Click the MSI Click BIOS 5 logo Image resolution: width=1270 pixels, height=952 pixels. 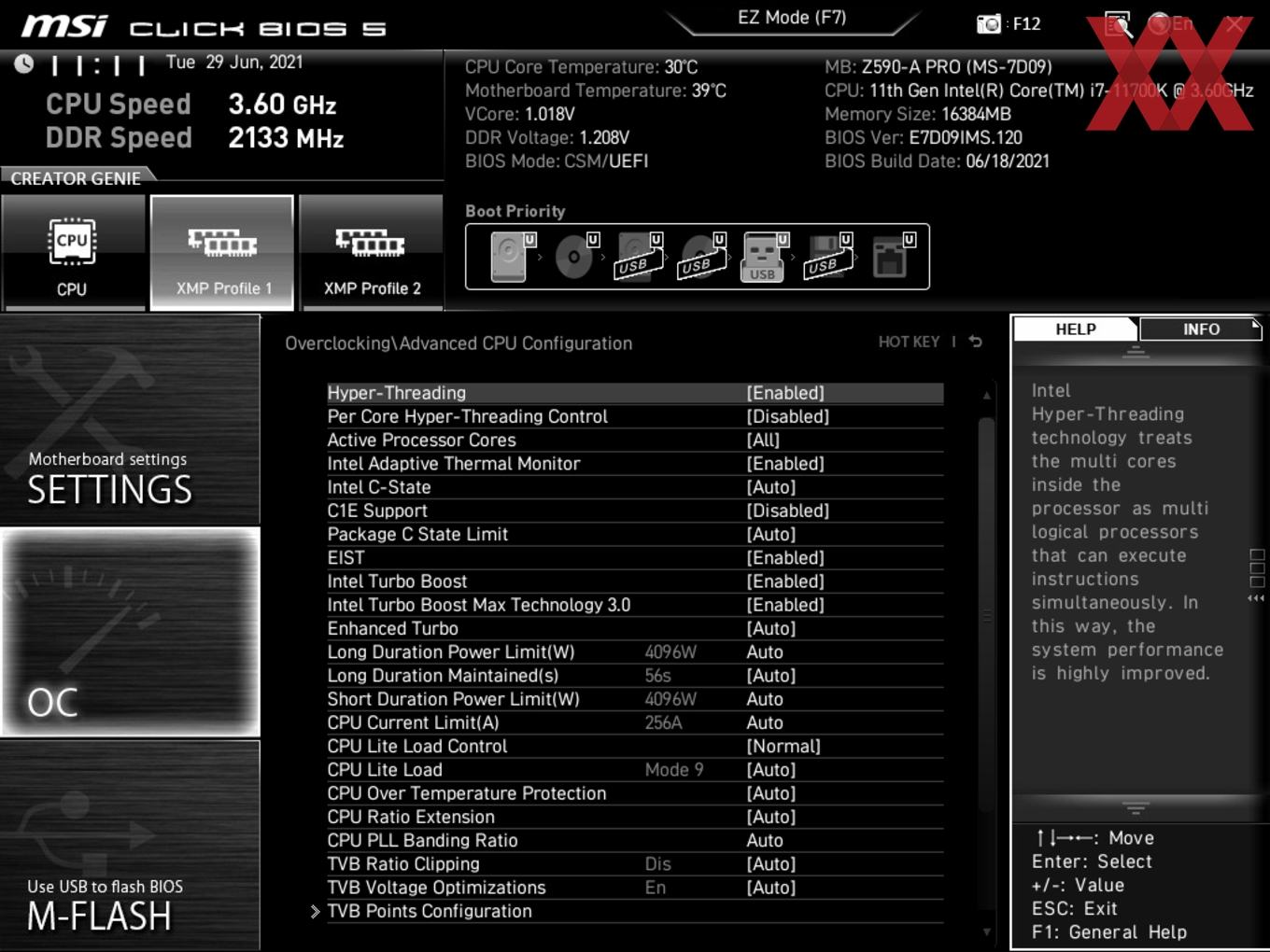pos(204,26)
